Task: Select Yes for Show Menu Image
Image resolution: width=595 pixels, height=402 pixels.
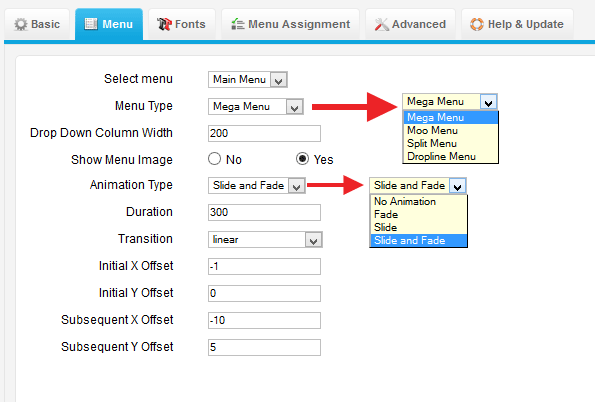Action: 302,159
